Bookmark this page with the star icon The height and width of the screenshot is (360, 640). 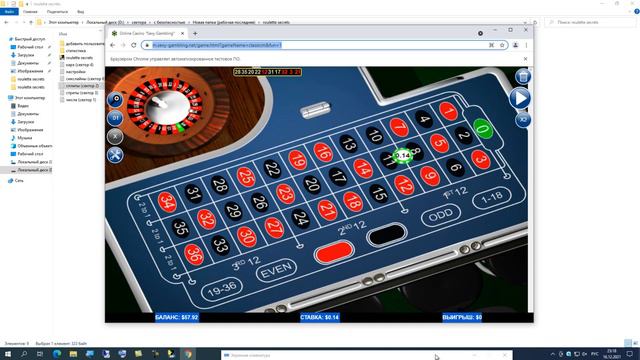point(502,45)
